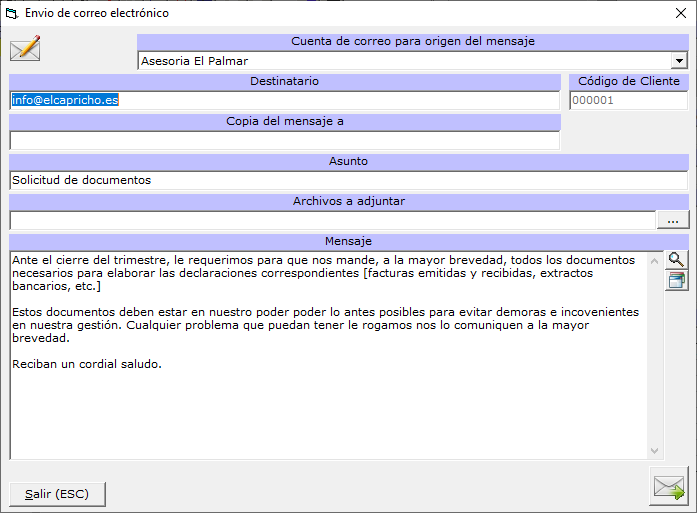Click the window icon in title bar
The image size is (697, 513).
point(12,14)
